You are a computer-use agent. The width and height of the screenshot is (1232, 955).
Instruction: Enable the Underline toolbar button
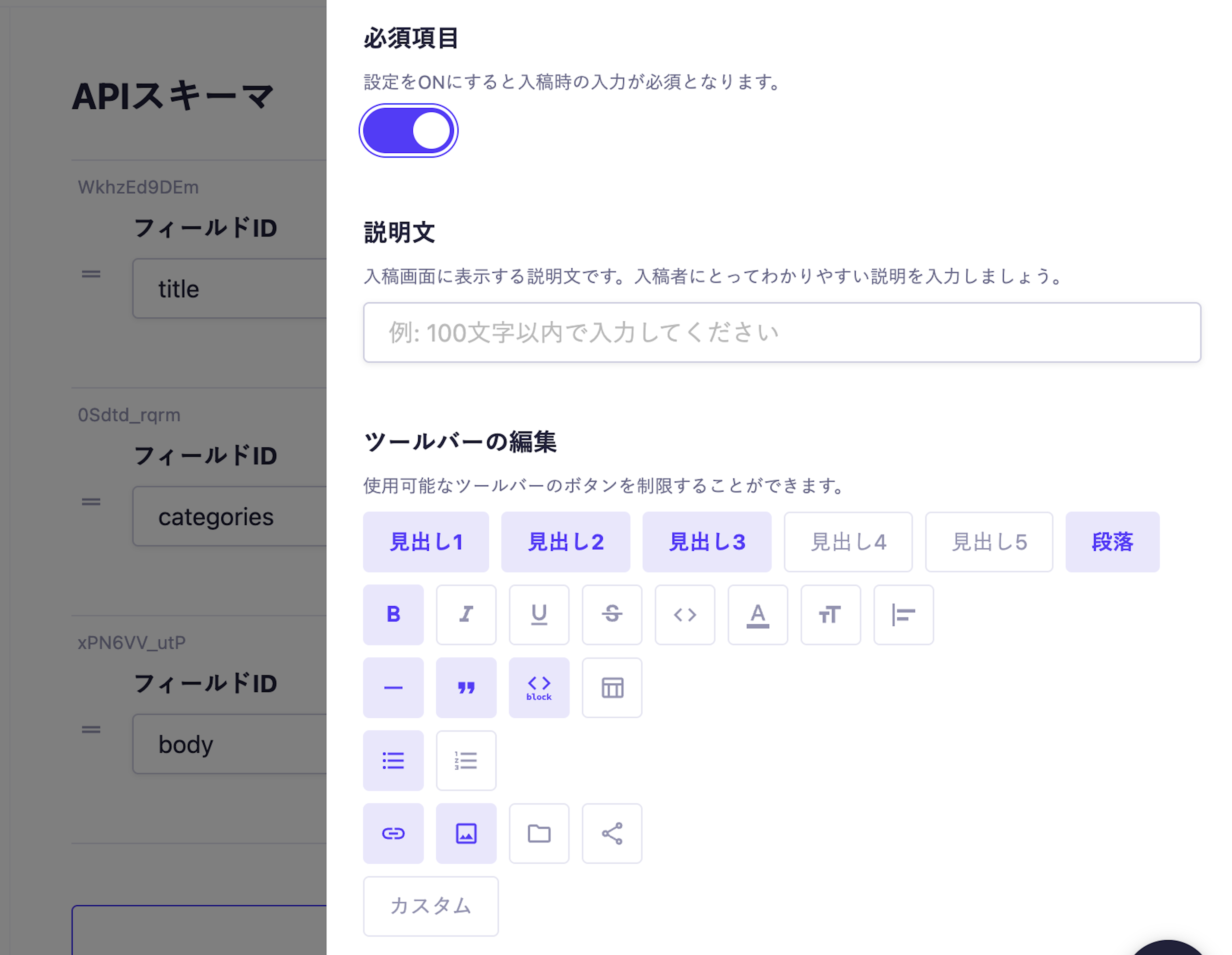[x=539, y=614]
